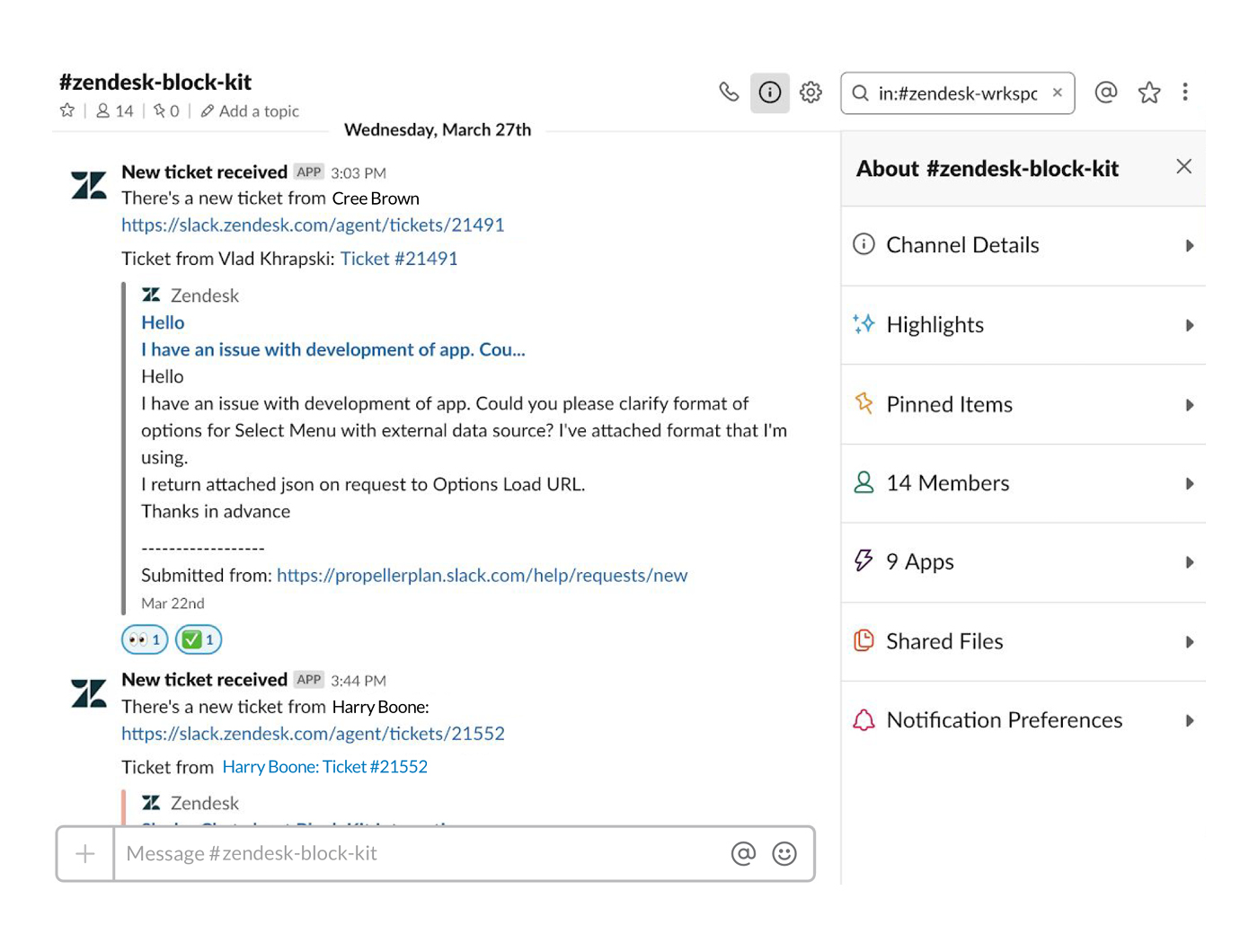Image resolution: width=1258 pixels, height=952 pixels.
Task: Open the more options vertical dots menu
Action: point(1185,93)
